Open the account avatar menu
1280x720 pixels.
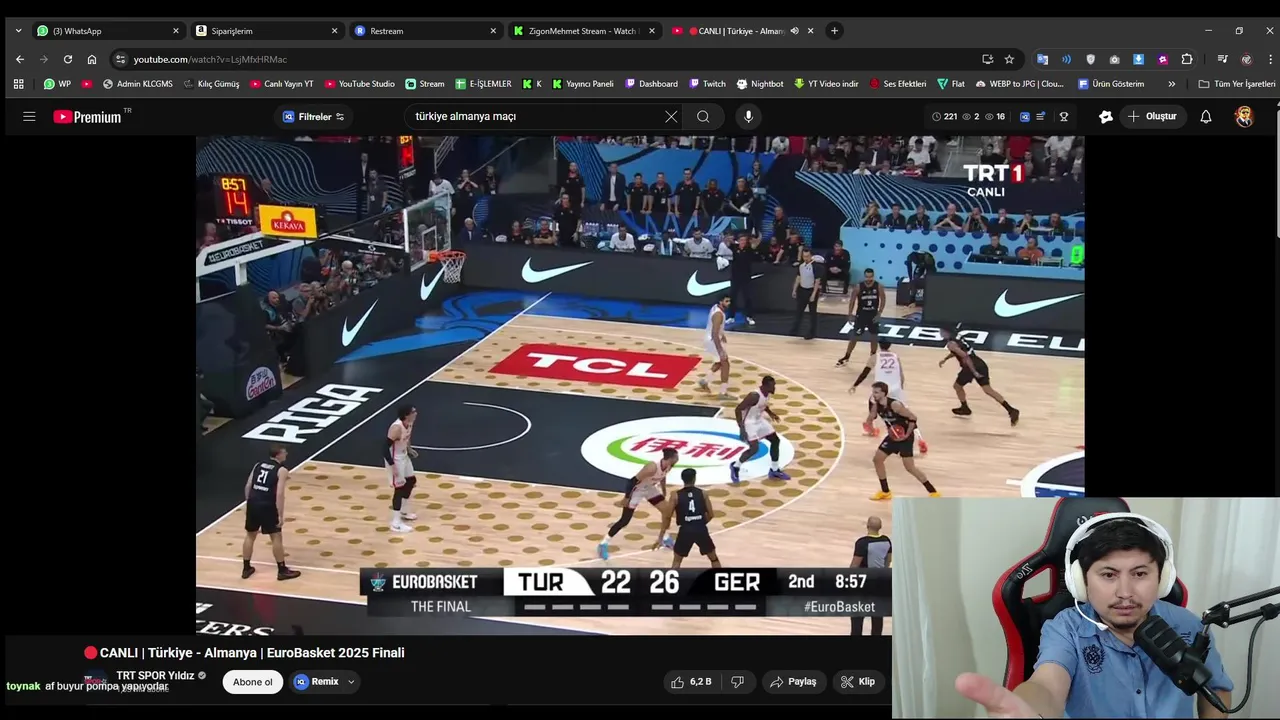coord(1244,117)
